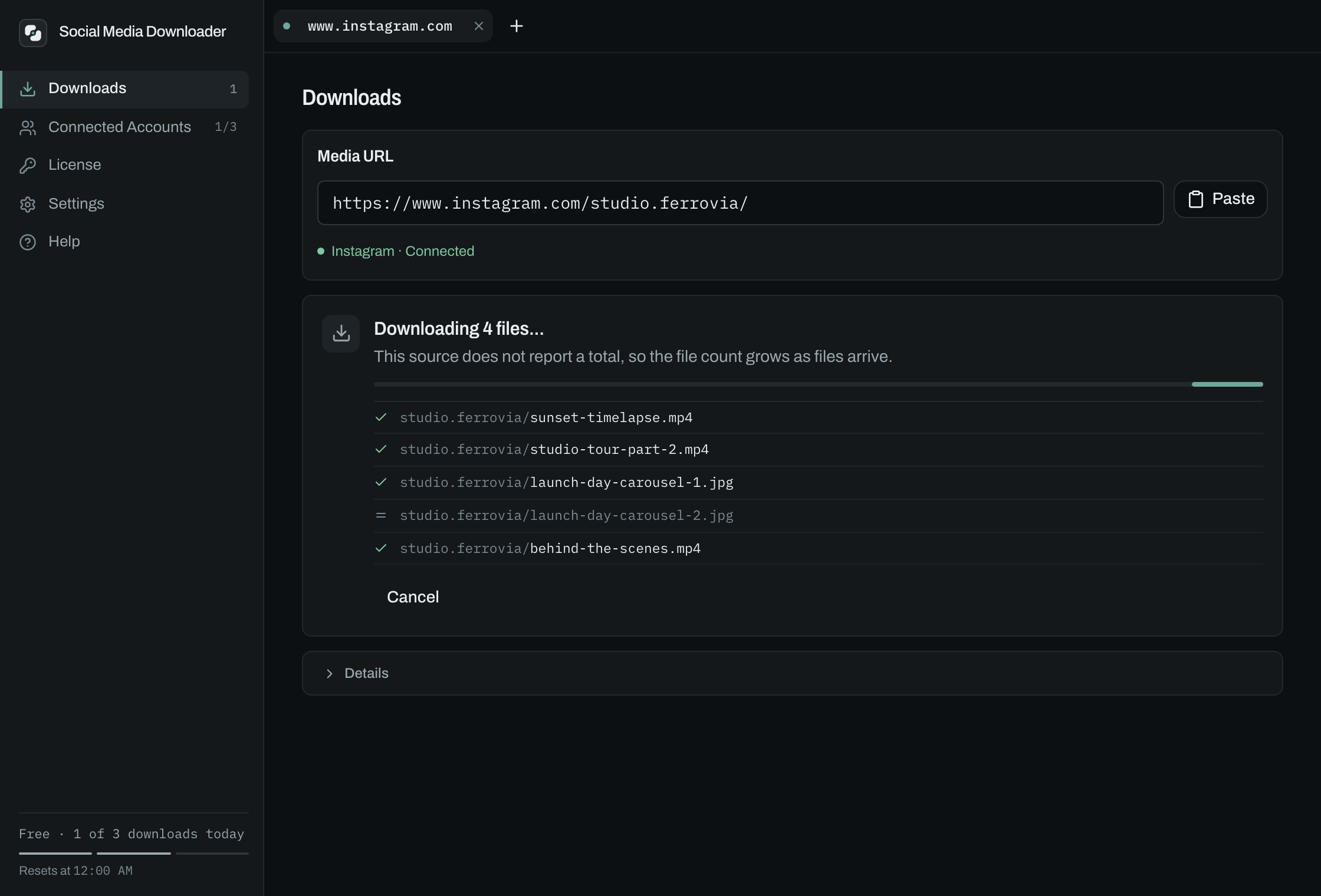Click the source does not report total message
This screenshot has width=1321, height=896.
(x=633, y=357)
